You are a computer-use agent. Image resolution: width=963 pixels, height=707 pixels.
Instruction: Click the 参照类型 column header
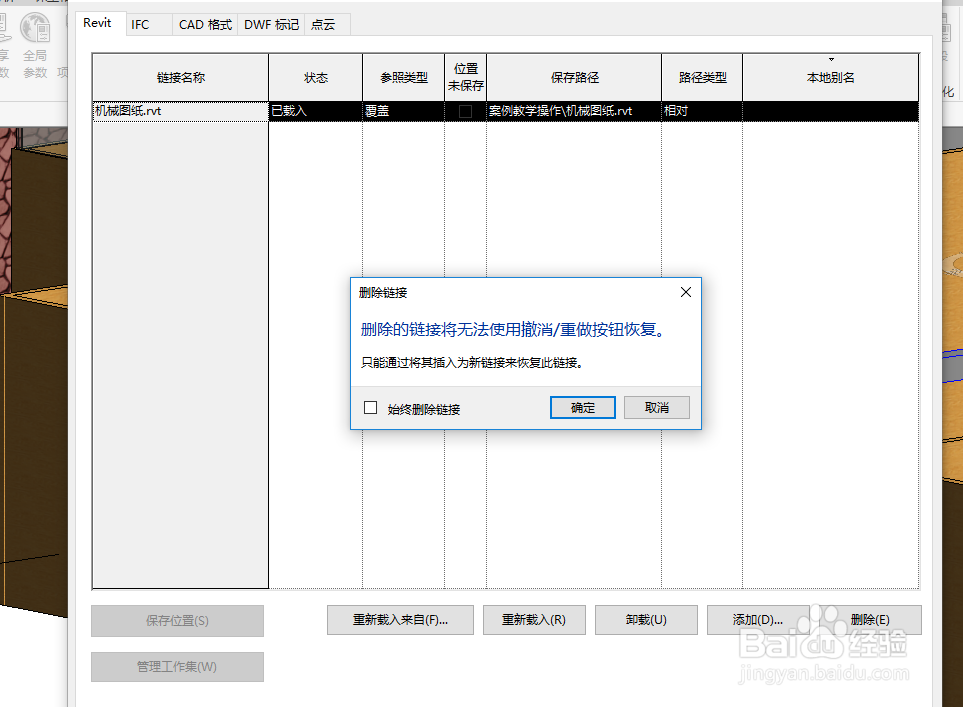pyautogui.click(x=404, y=77)
